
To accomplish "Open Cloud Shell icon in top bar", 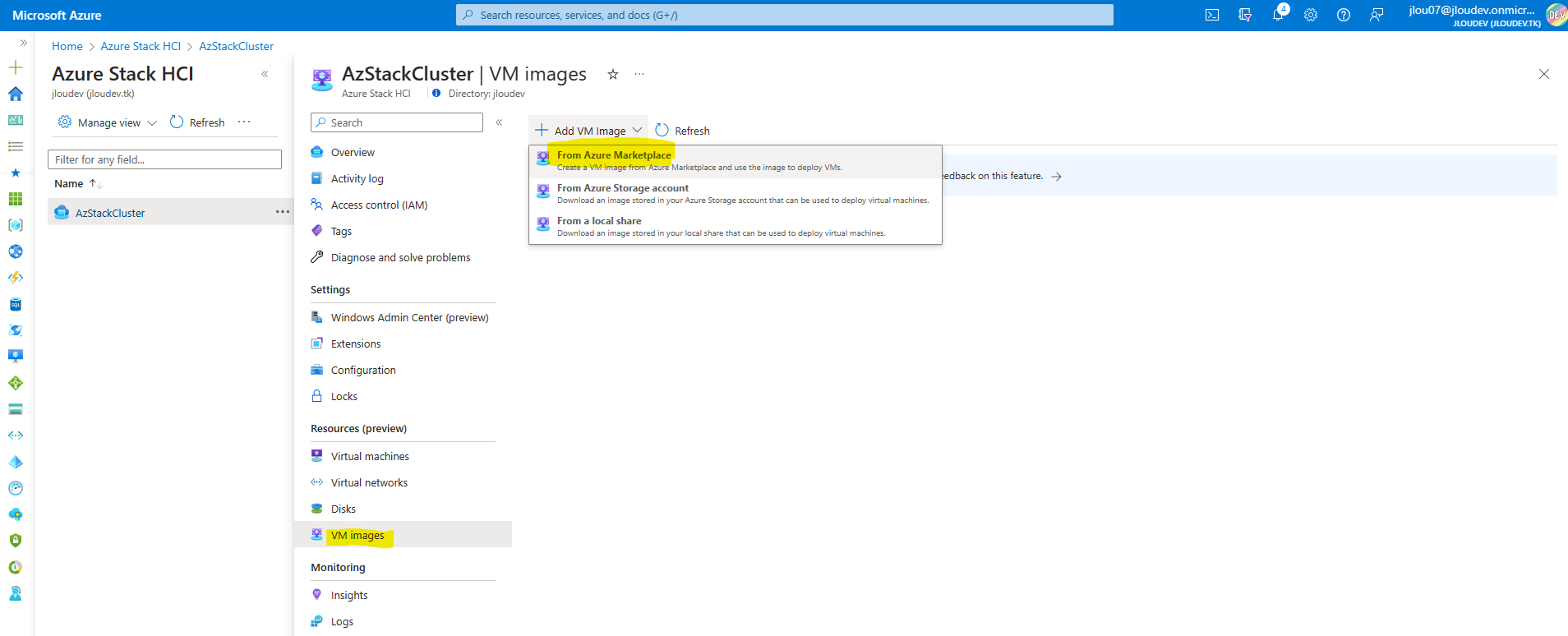I will pos(1212,15).
